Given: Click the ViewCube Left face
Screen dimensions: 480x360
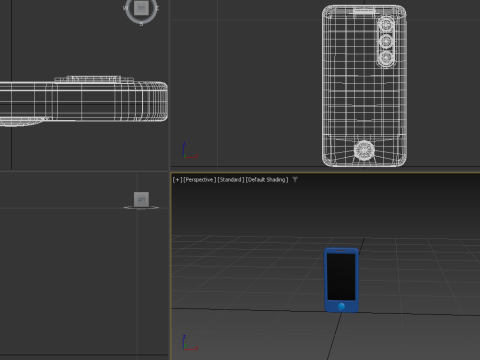Looking at the screenshot, I should click(x=141, y=199).
